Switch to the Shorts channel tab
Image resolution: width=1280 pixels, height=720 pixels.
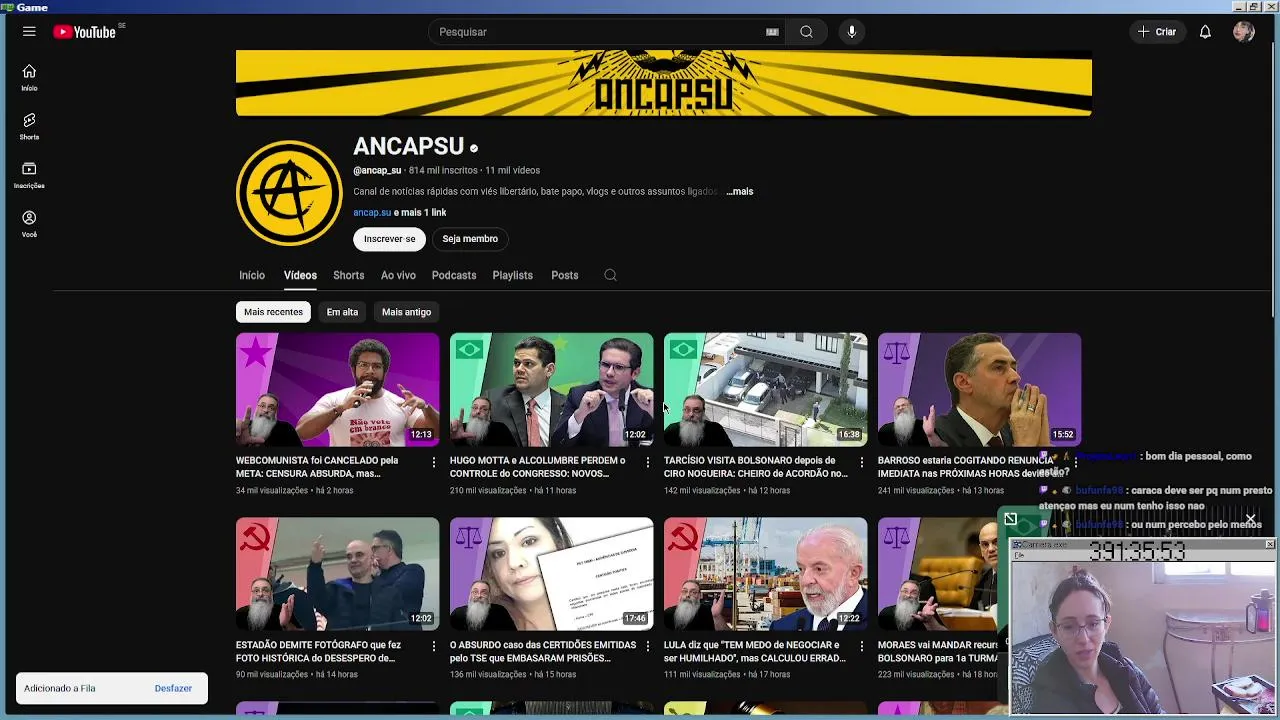348,275
